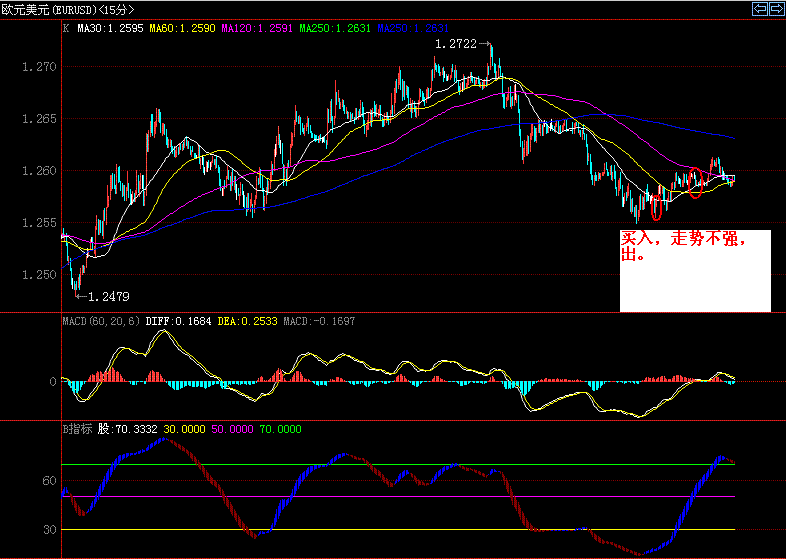Screen dimensions: 786x559
Task: Select the magenta MA120:1.2591 label
Action: [257, 29]
